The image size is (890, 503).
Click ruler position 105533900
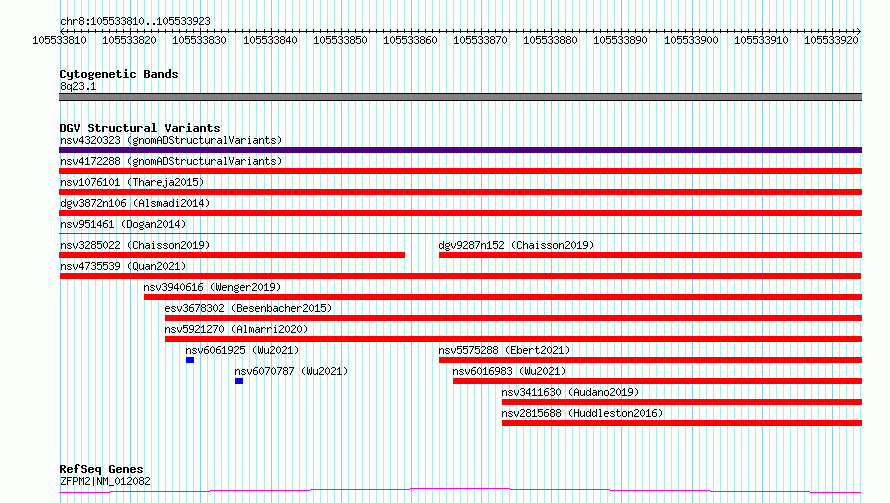(x=691, y=40)
